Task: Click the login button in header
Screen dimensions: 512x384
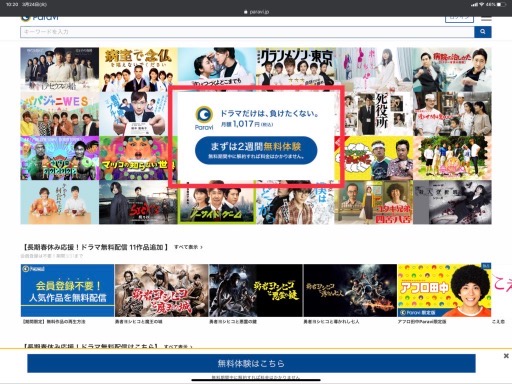Action: [459, 19]
